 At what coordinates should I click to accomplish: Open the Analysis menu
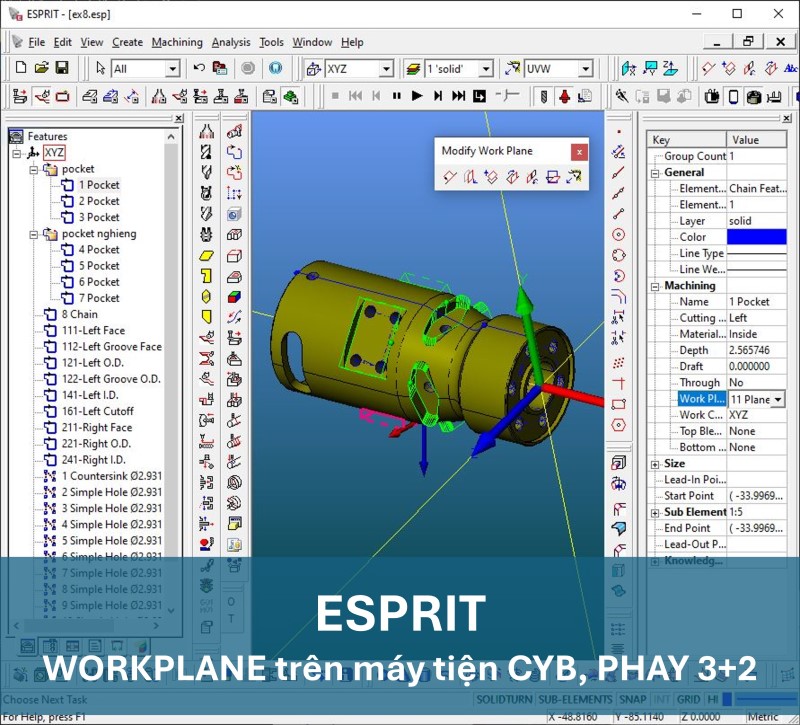[231, 42]
